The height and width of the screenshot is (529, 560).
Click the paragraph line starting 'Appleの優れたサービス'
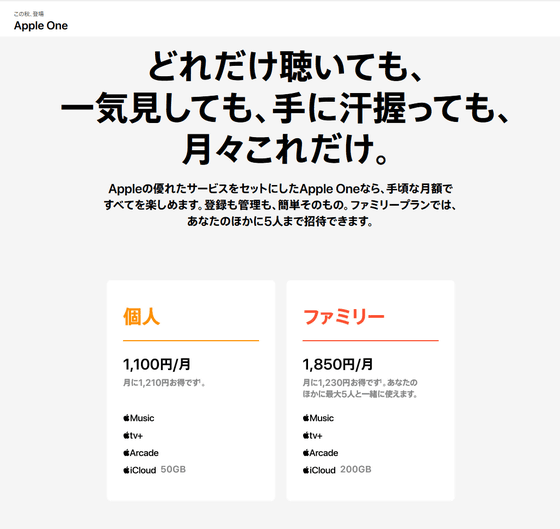[280, 189]
